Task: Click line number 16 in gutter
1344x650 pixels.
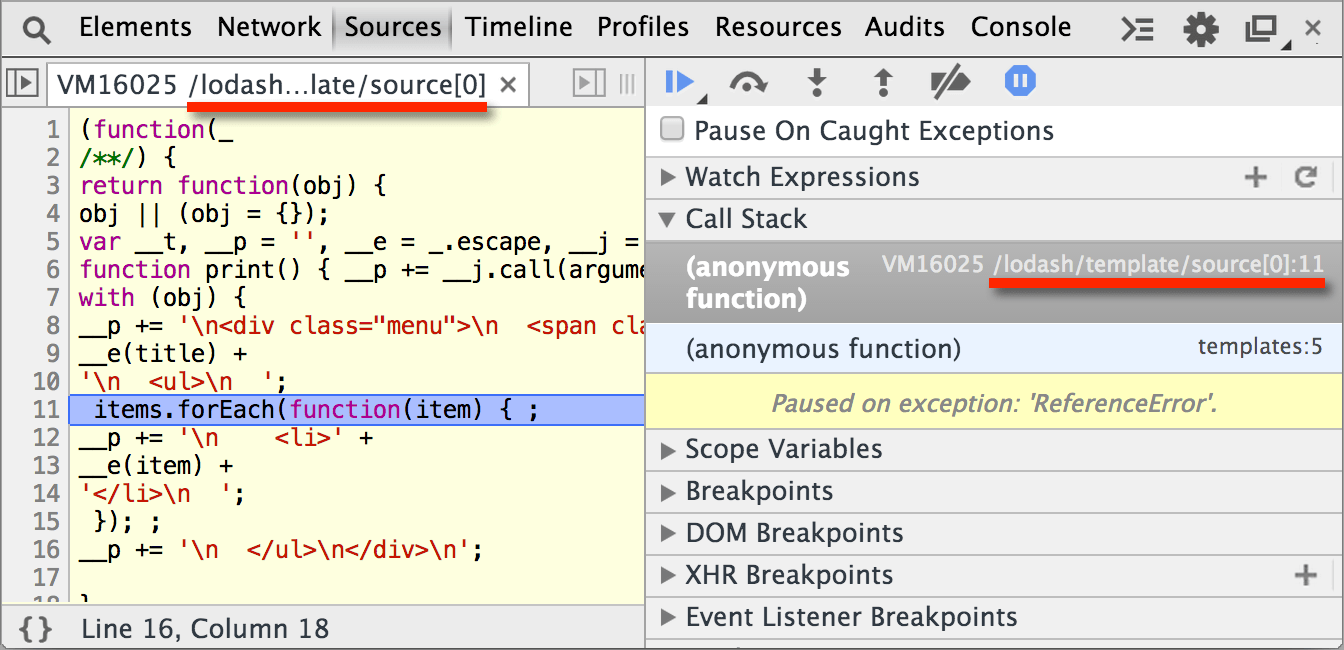Action: (46, 549)
